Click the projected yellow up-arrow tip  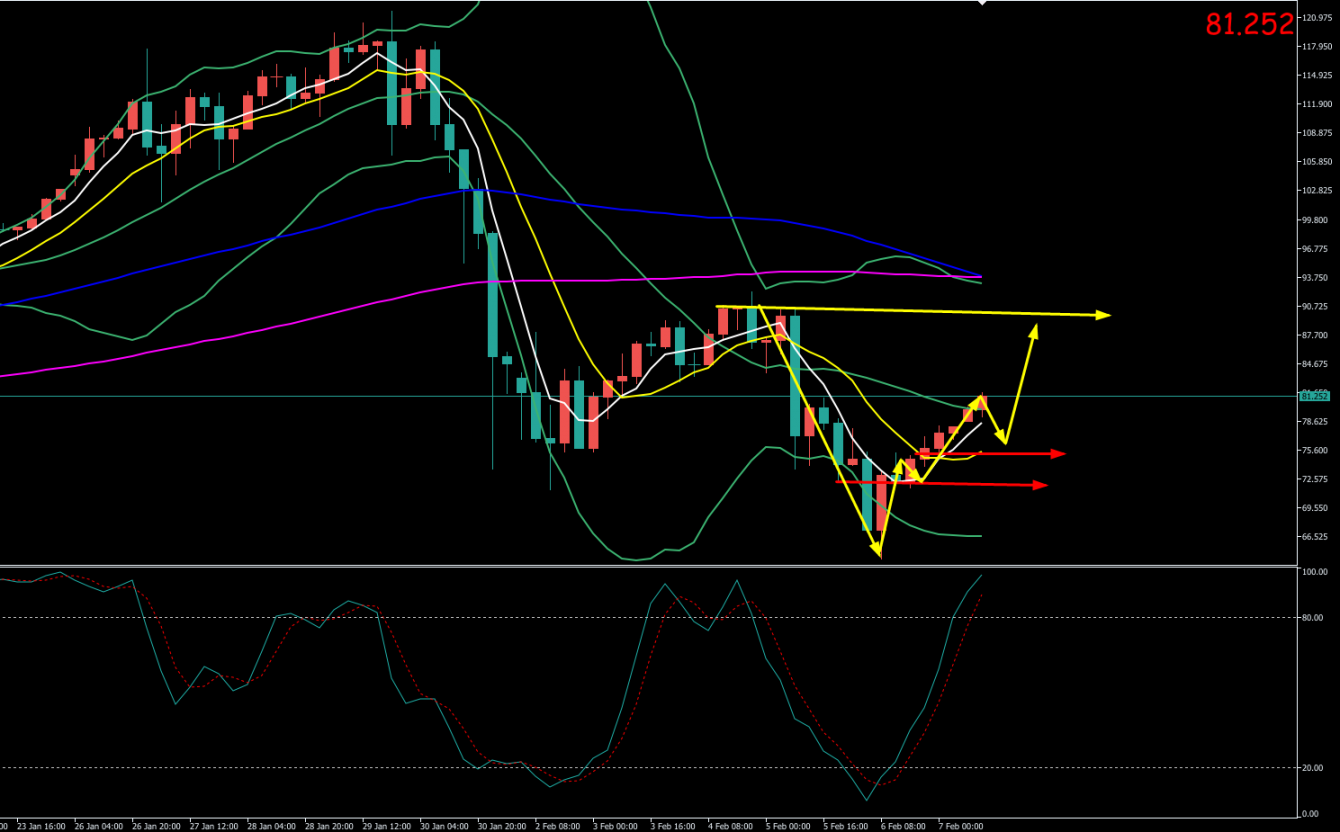point(1035,328)
